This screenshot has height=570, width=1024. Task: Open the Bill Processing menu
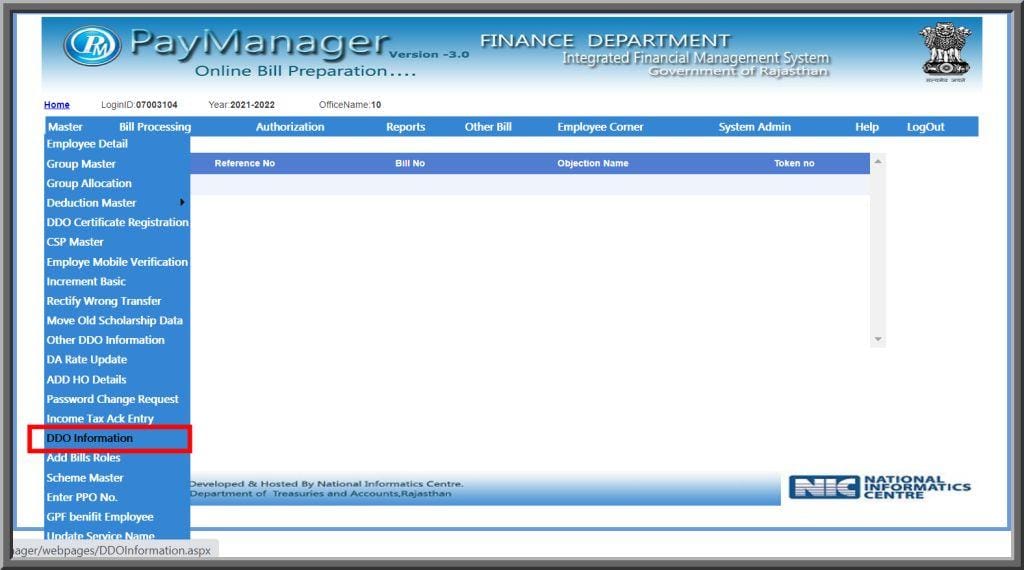[x=155, y=127]
